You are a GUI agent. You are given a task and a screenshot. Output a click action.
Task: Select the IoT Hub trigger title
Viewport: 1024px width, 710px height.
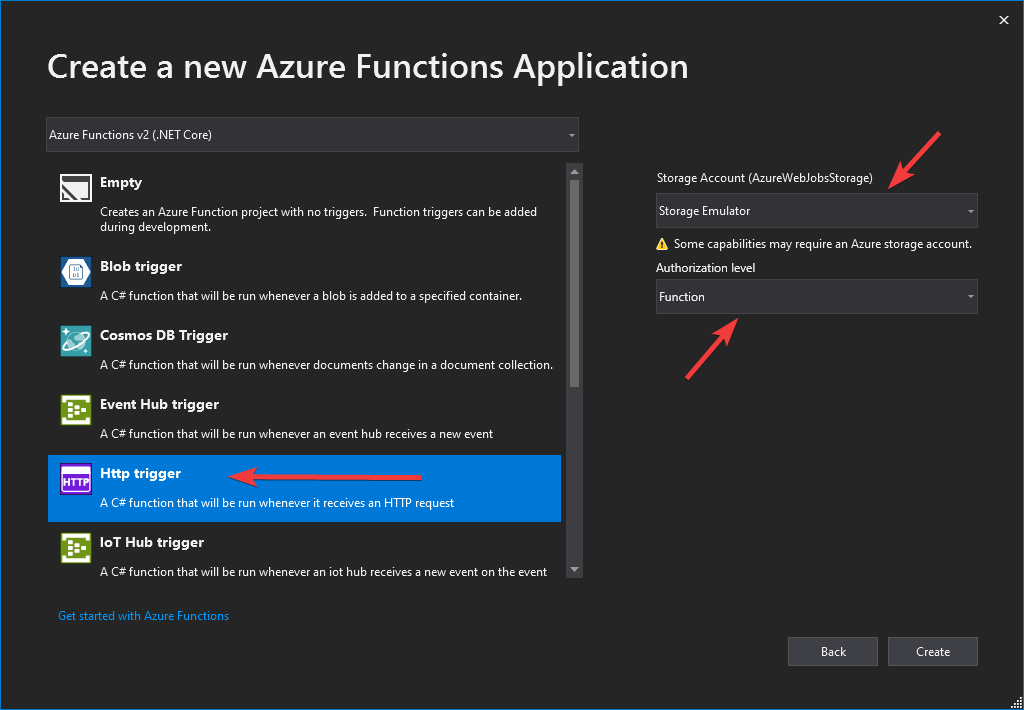click(152, 543)
